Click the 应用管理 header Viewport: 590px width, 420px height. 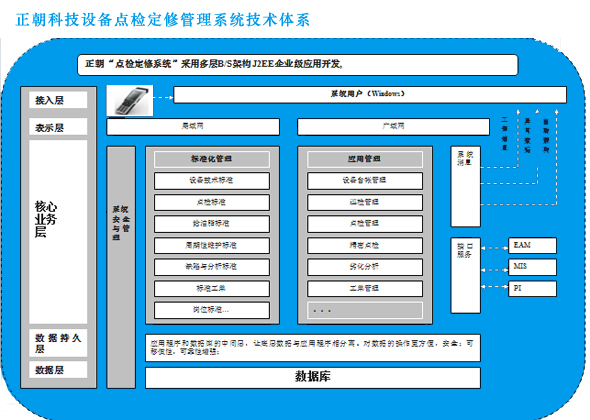coord(365,159)
